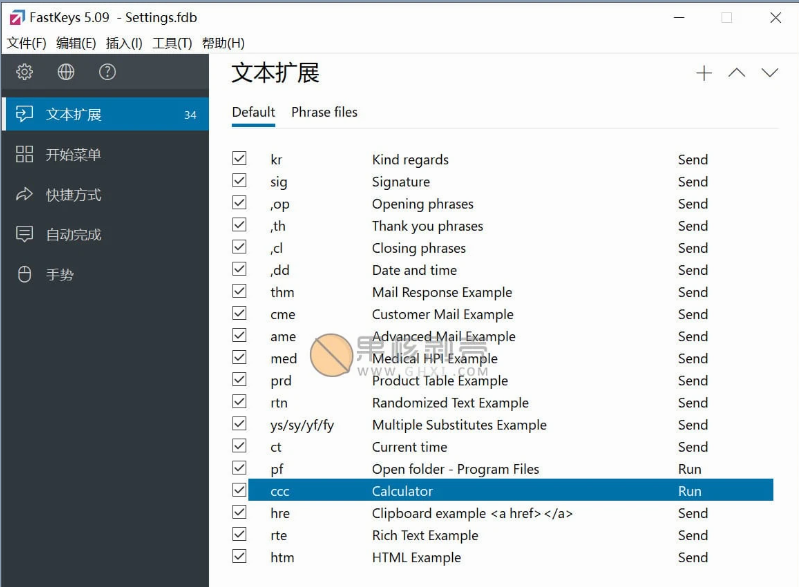Uncheck the rte entry checkbox
The height and width of the screenshot is (587, 799).
click(x=239, y=534)
